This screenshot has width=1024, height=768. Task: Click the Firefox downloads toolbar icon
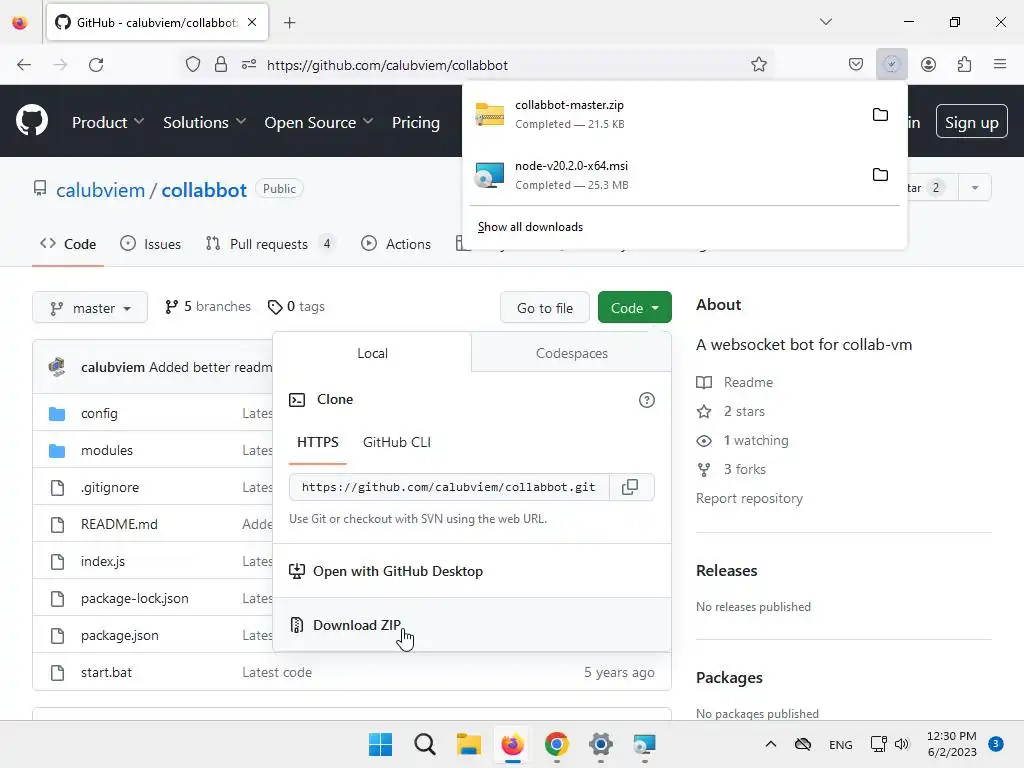click(x=891, y=64)
